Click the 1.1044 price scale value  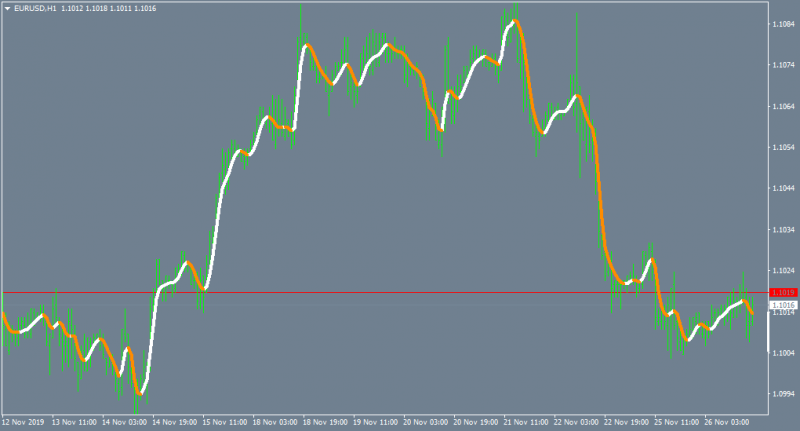[x=783, y=188]
